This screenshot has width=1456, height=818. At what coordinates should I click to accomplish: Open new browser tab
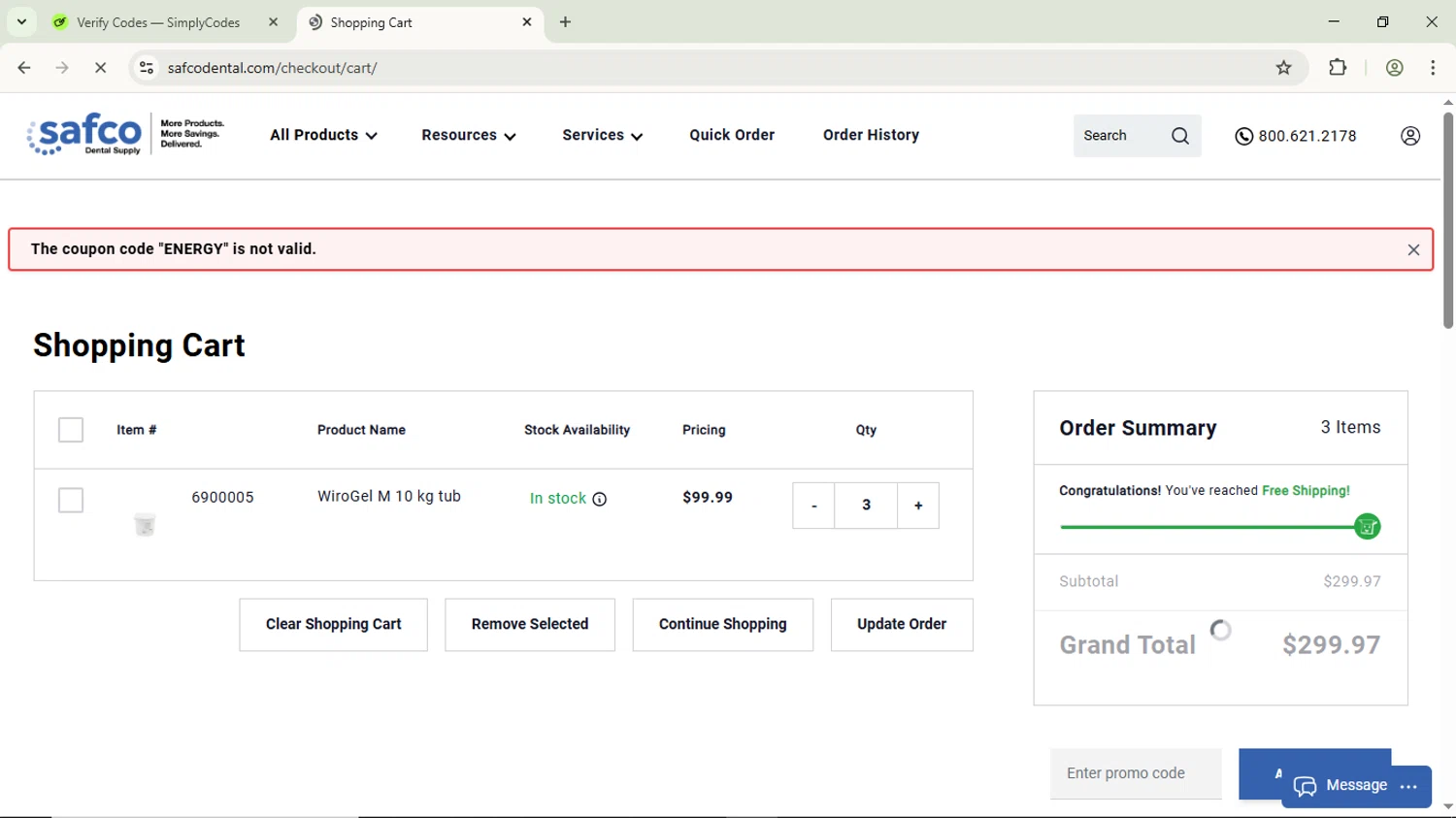click(x=565, y=22)
